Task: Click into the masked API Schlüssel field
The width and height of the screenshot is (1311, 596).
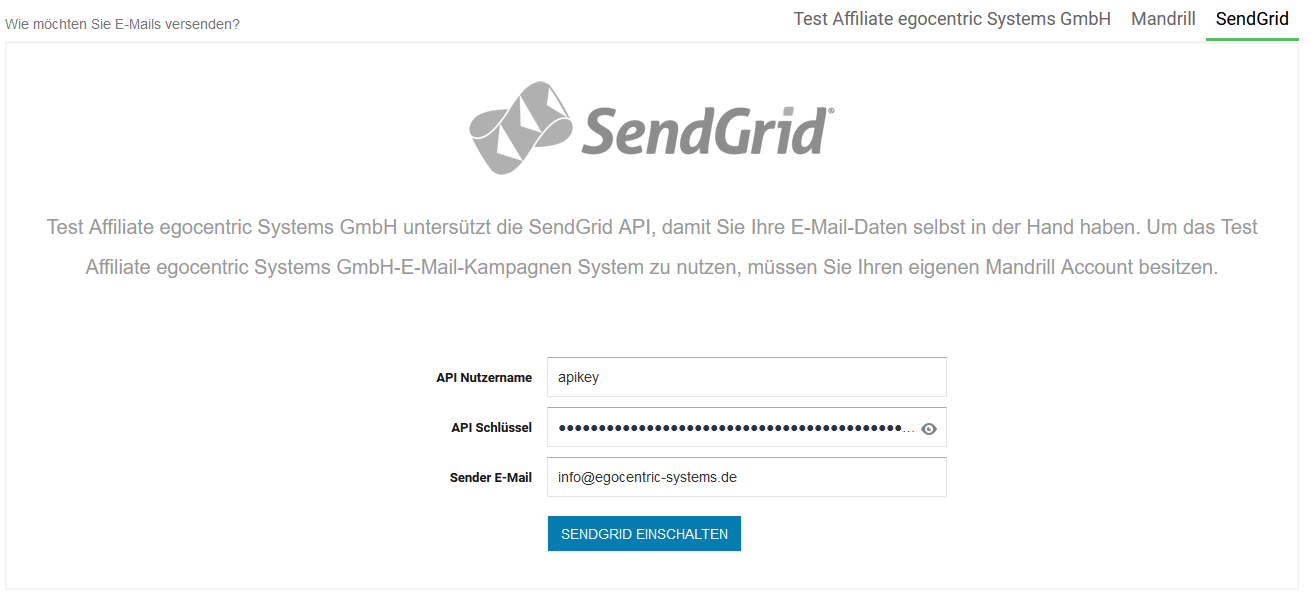Action: pos(730,428)
